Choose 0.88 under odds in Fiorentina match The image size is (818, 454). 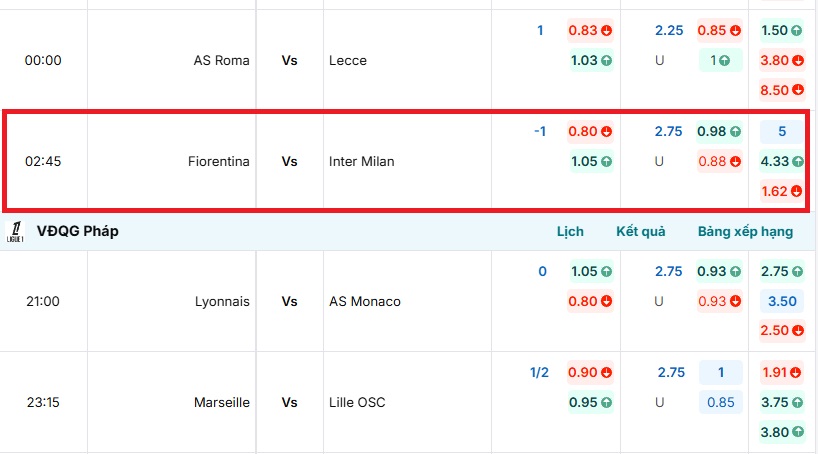point(719,161)
